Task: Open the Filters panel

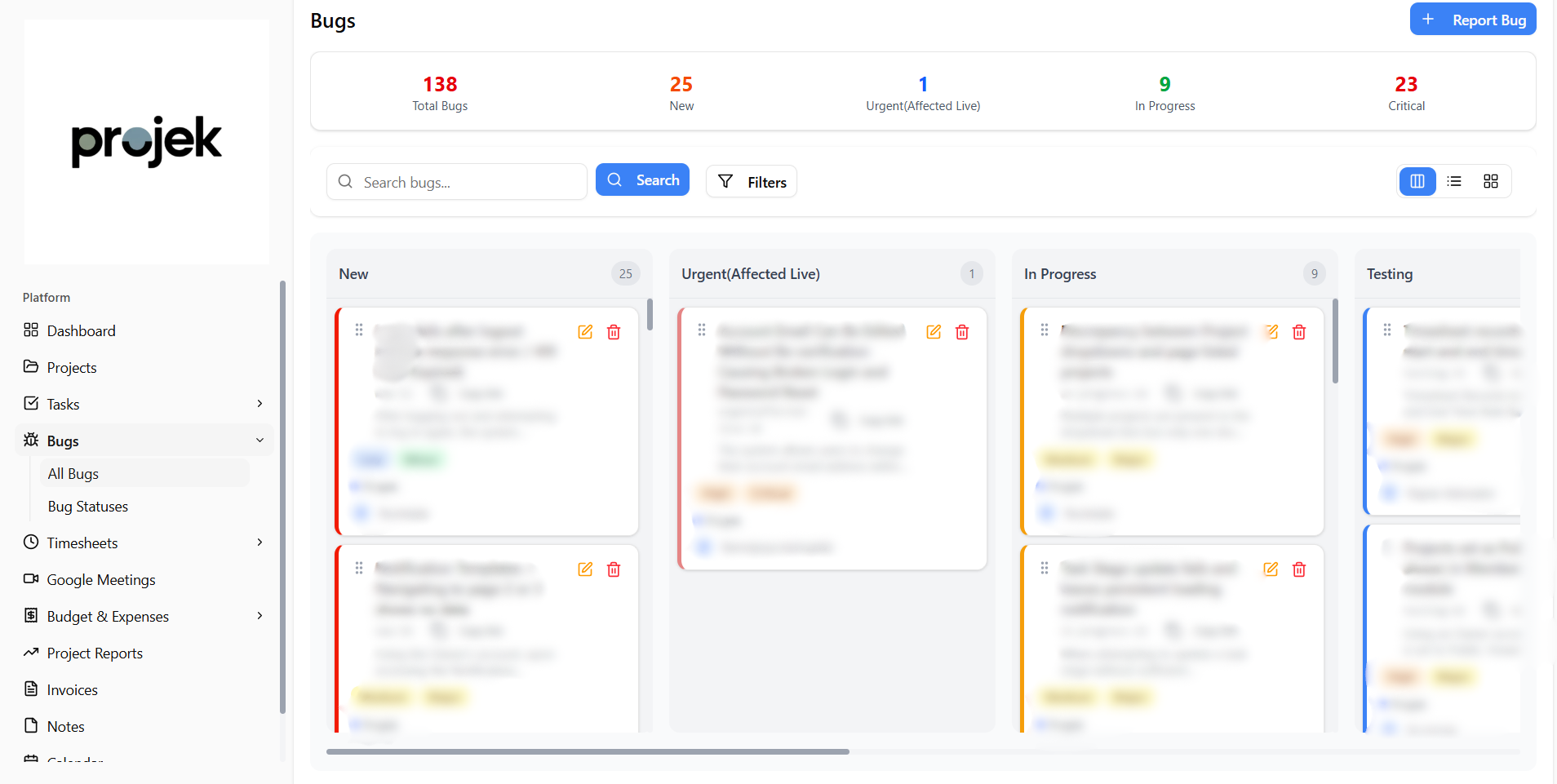Action: [x=751, y=182]
